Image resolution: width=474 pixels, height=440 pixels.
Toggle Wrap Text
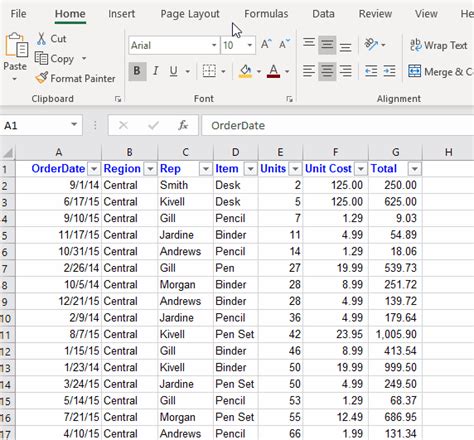click(x=439, y=45)
